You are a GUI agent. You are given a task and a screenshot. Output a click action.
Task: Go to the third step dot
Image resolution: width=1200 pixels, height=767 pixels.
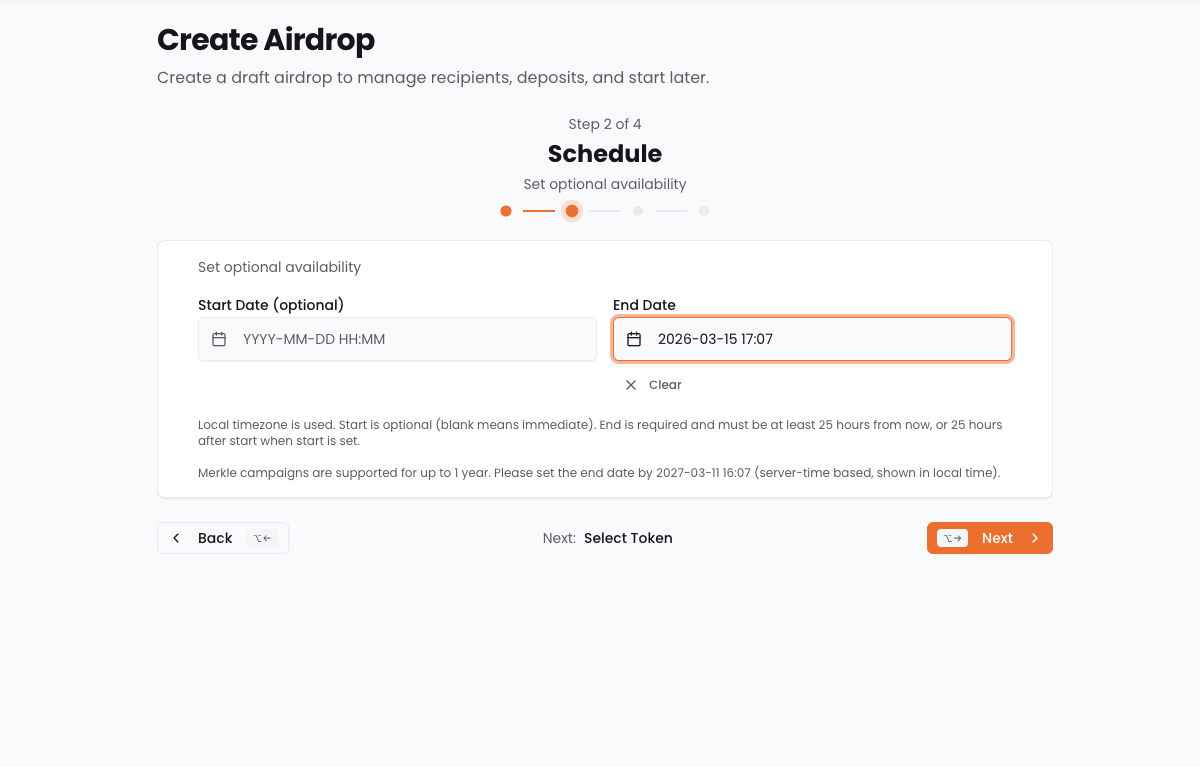(x=638, y=211)
